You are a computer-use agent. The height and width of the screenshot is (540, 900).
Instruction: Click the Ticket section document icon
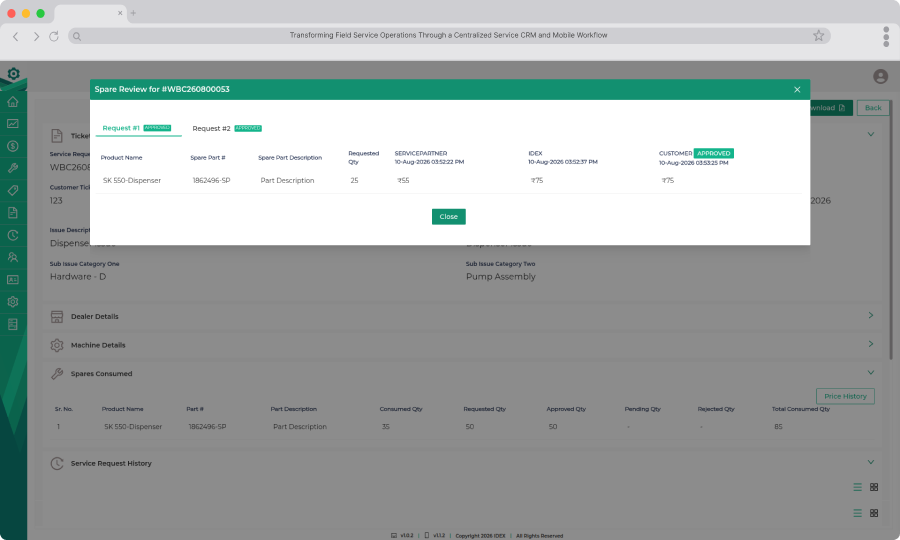coord(57,136)
